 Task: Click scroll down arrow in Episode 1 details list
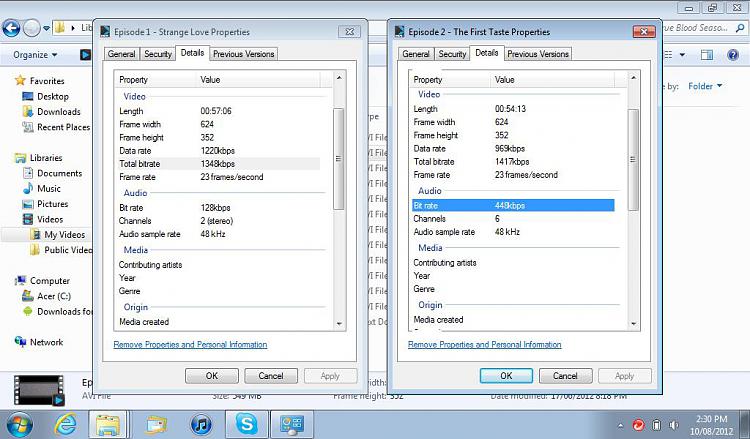(x=339, y=324)
